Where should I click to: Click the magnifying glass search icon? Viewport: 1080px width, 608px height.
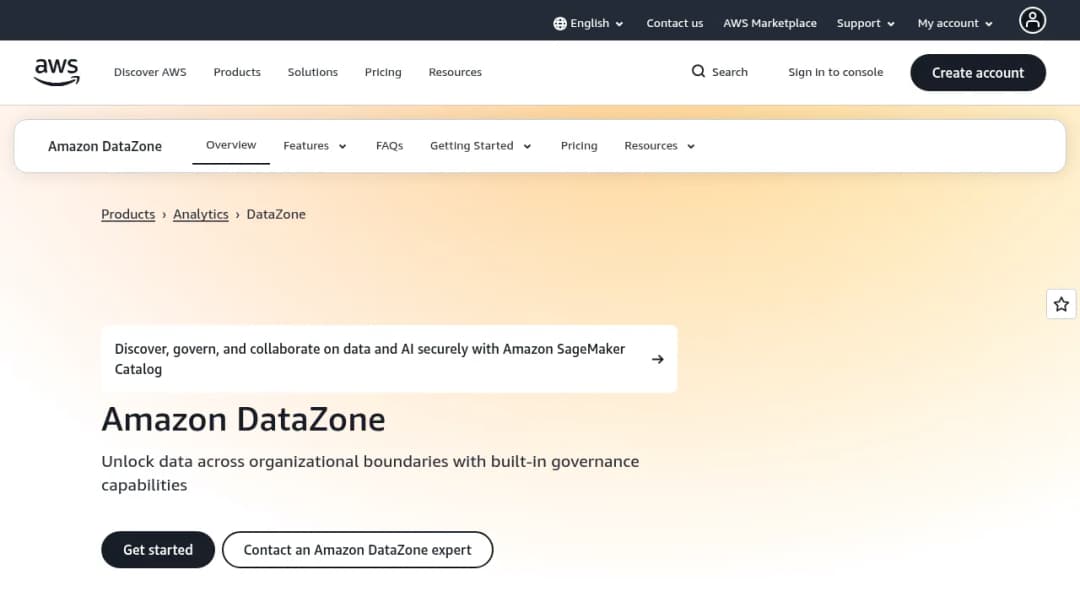[x=698, y=72]
